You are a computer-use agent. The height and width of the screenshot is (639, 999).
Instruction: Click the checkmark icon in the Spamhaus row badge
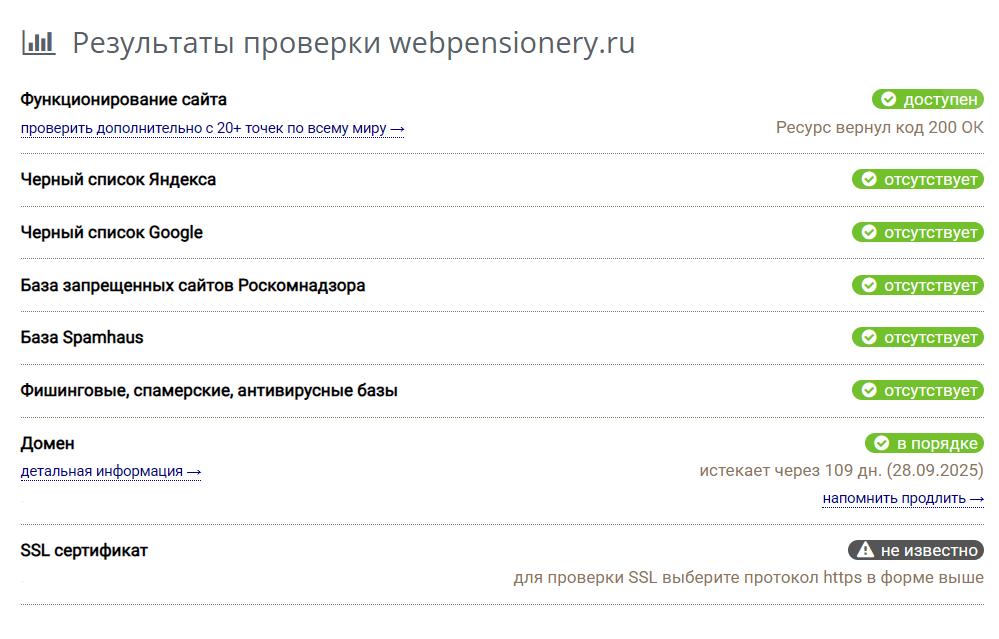point(869,338)
